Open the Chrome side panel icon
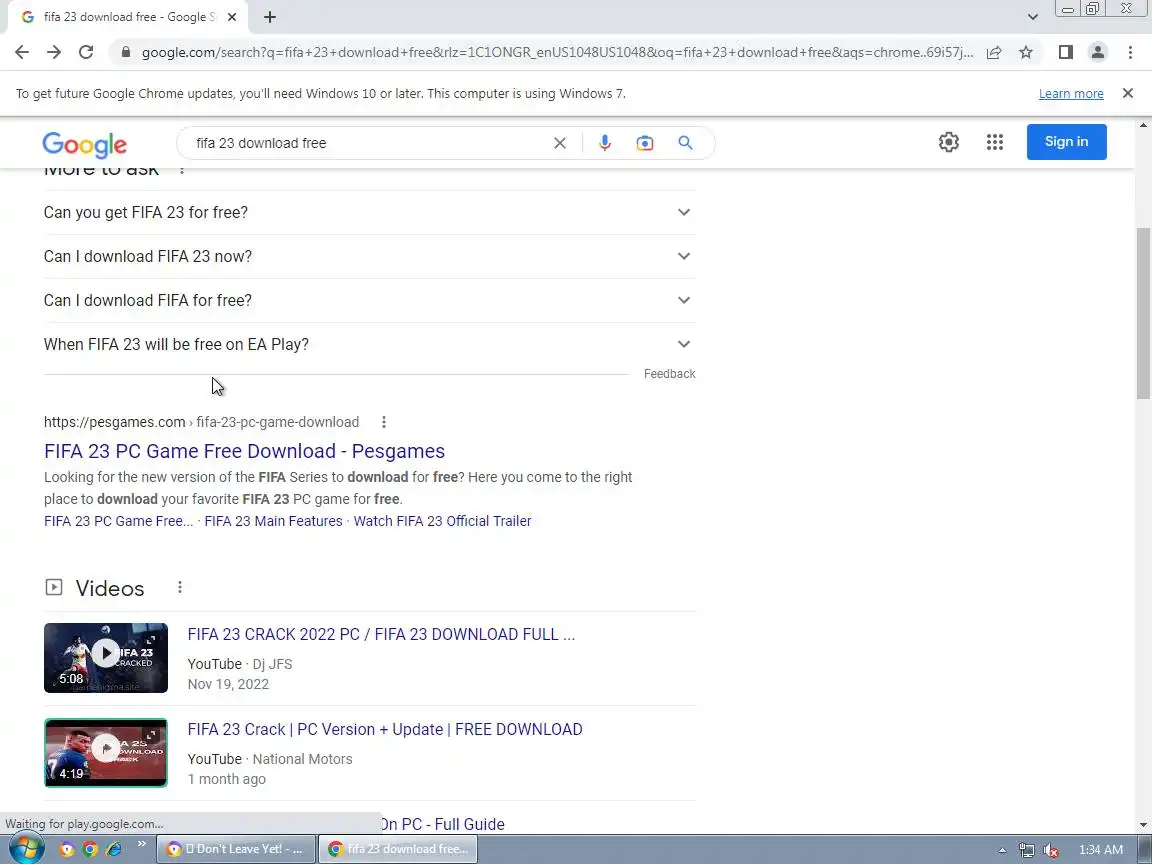This screenshot has height=864, width=1152. [x=1065, y=52]
